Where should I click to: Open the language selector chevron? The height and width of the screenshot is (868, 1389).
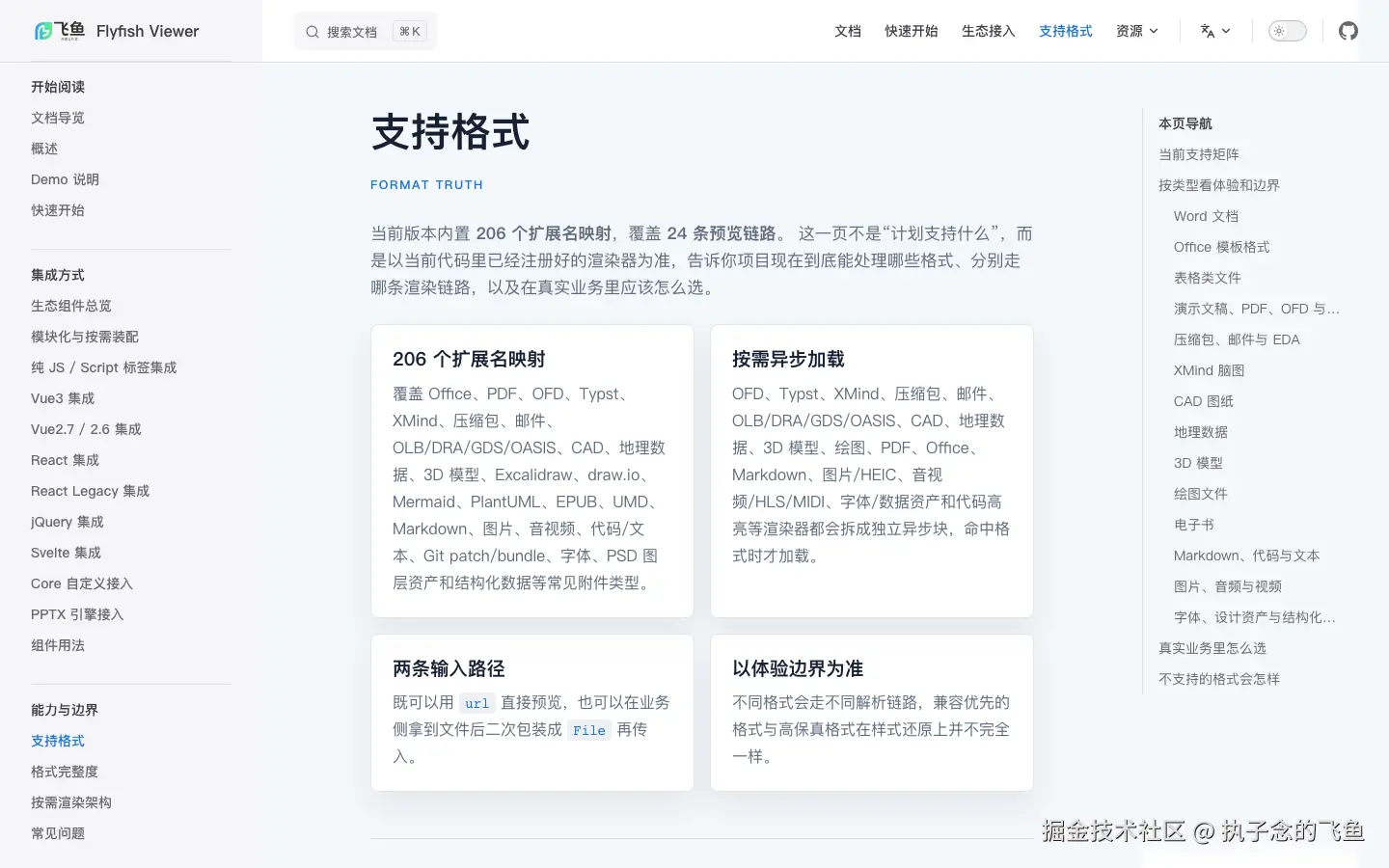pyautogui.click(x=1226, y=31)
